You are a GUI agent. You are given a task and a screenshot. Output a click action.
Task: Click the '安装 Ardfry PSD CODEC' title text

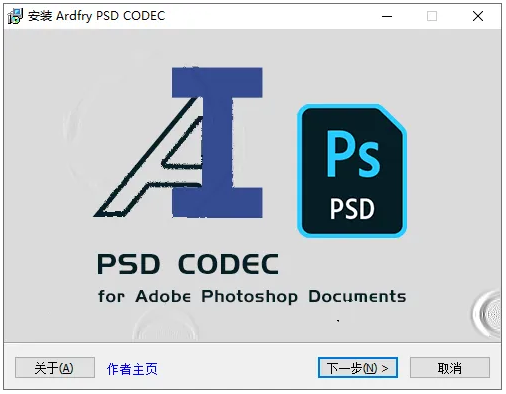tap(96, 16)
